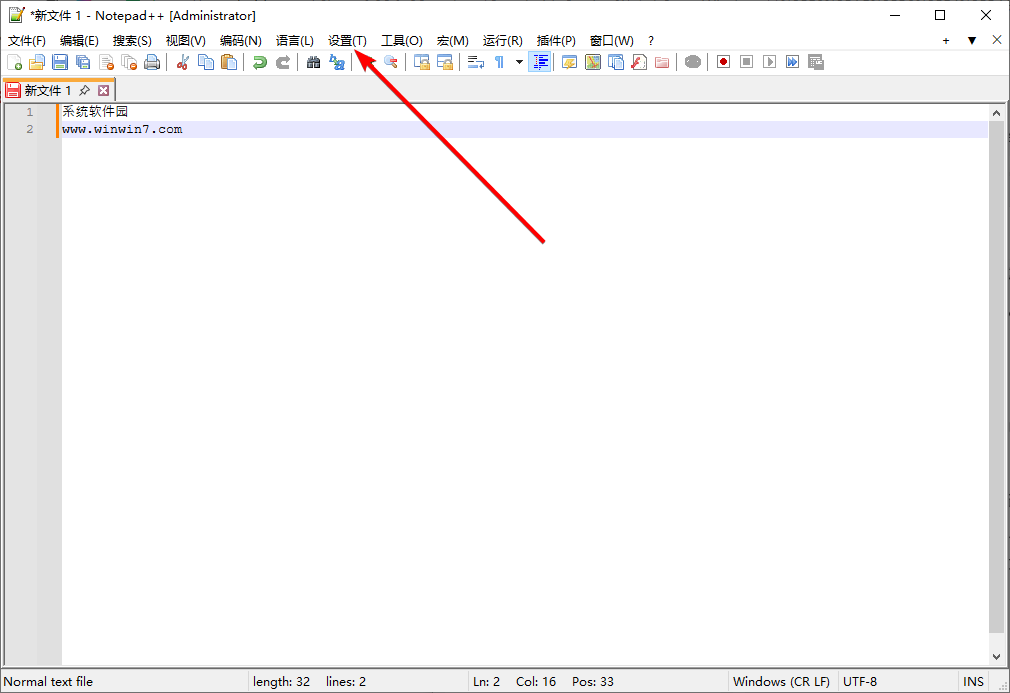This screenshot has height=693, width=1010.
Task: Run macro multiple times icon
Action: pyautogui.click(x=792, y=62)
